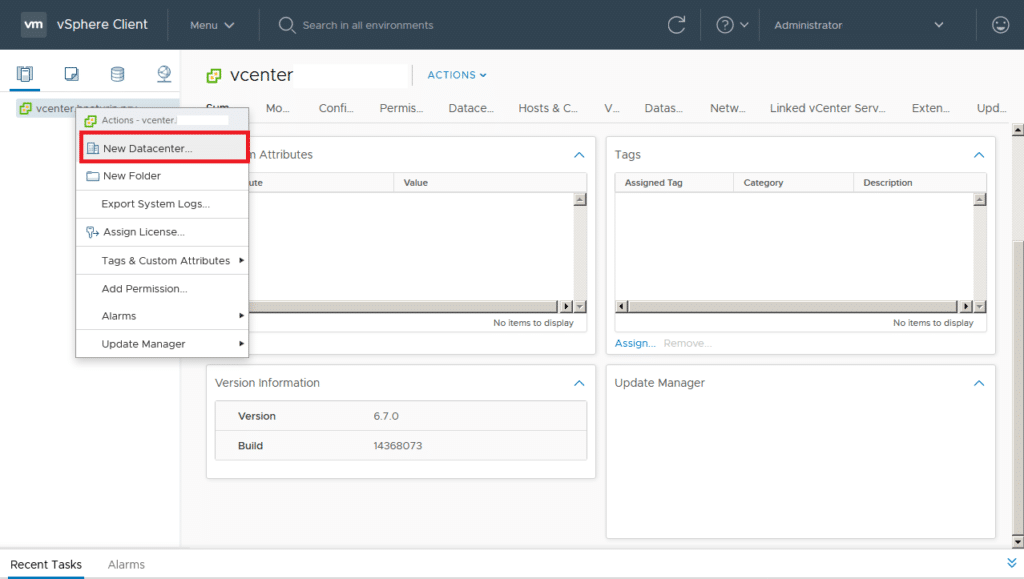Select New Folder from context menu

pos(162,176)
